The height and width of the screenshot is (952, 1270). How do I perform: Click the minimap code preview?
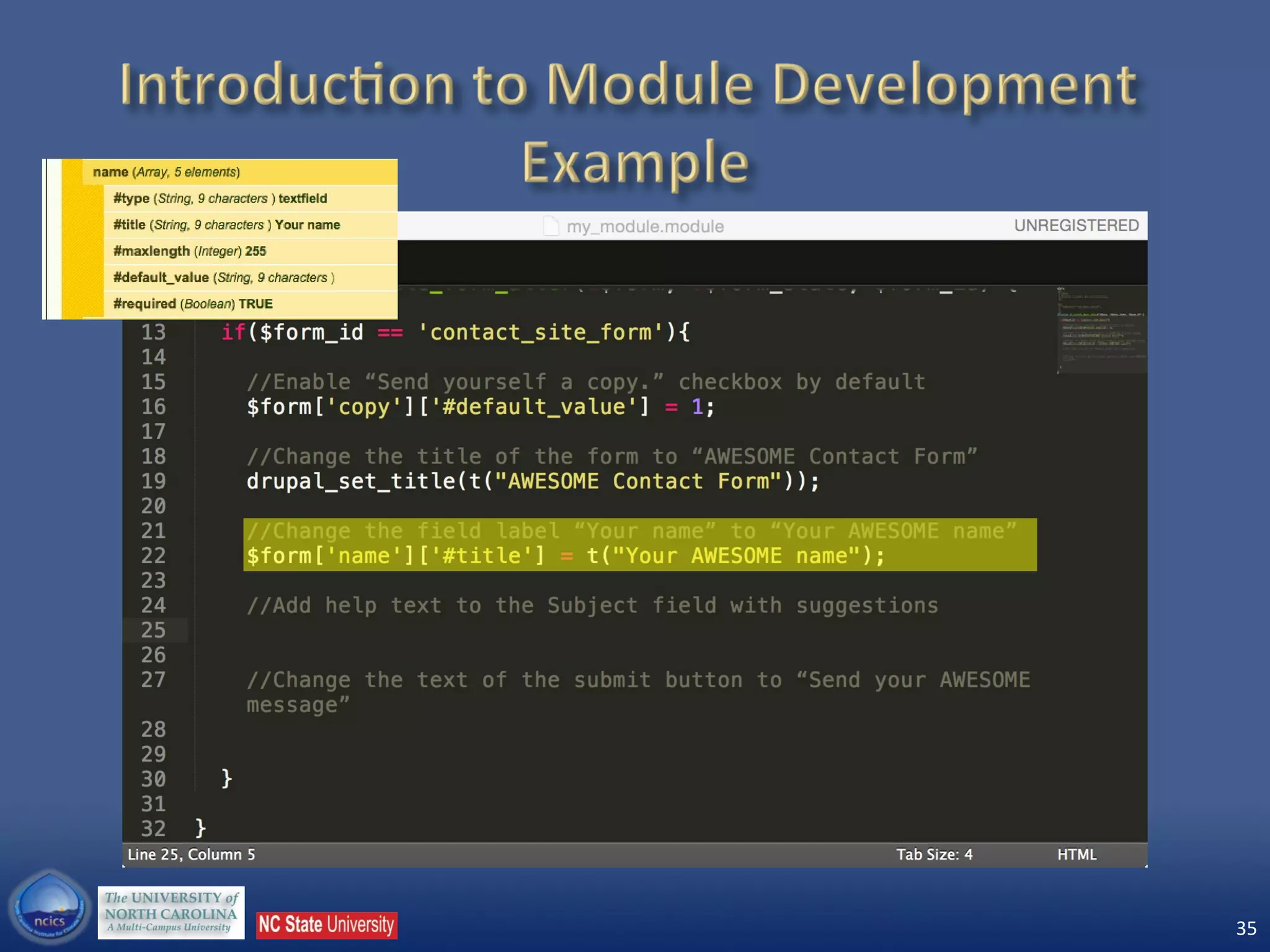1101,330
